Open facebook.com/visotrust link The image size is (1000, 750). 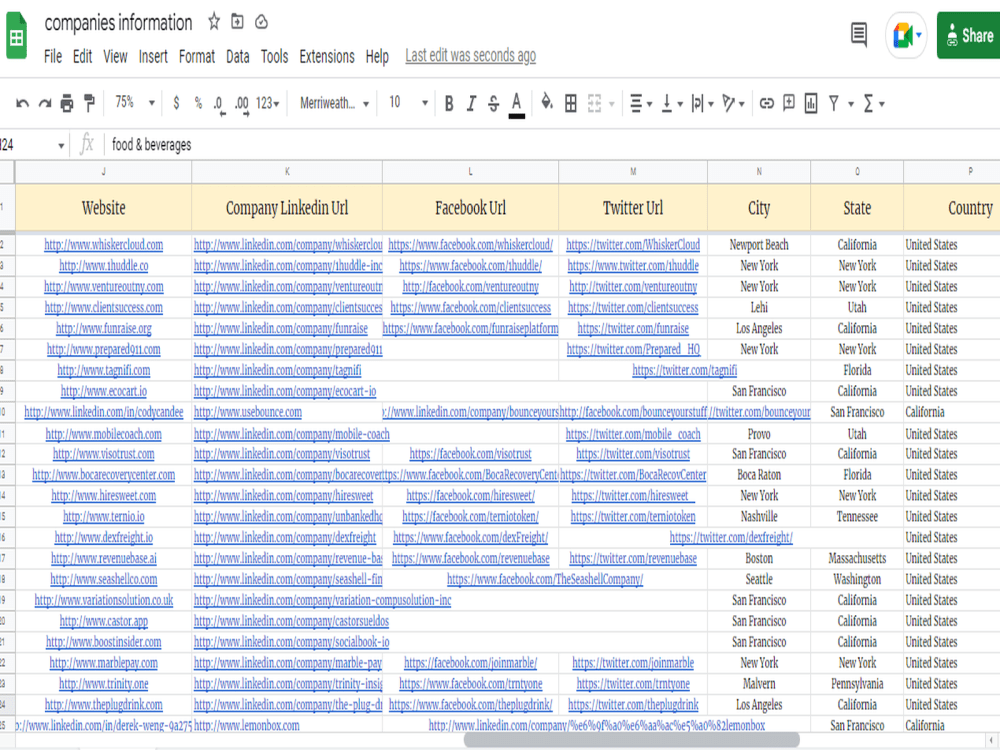471,454
